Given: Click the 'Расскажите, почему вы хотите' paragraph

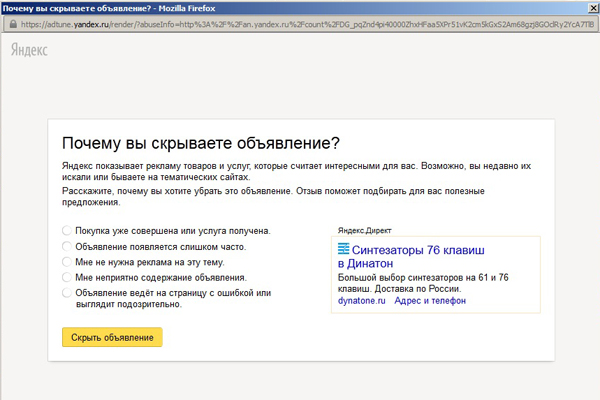Looking at the screenshot, I should 298,195.
